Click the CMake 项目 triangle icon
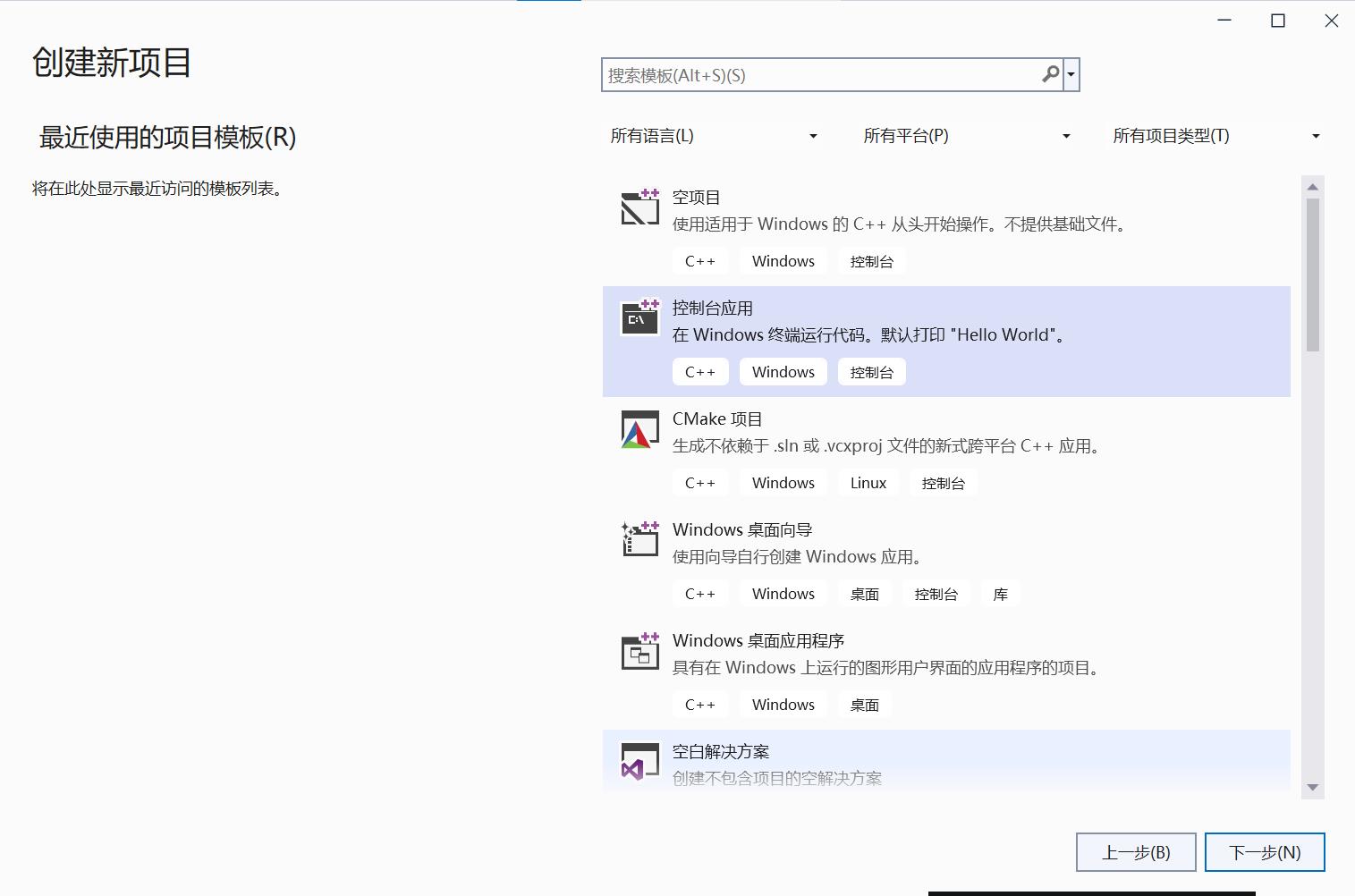The height and width of the screenshot is (896, 1355). point(639,428)
